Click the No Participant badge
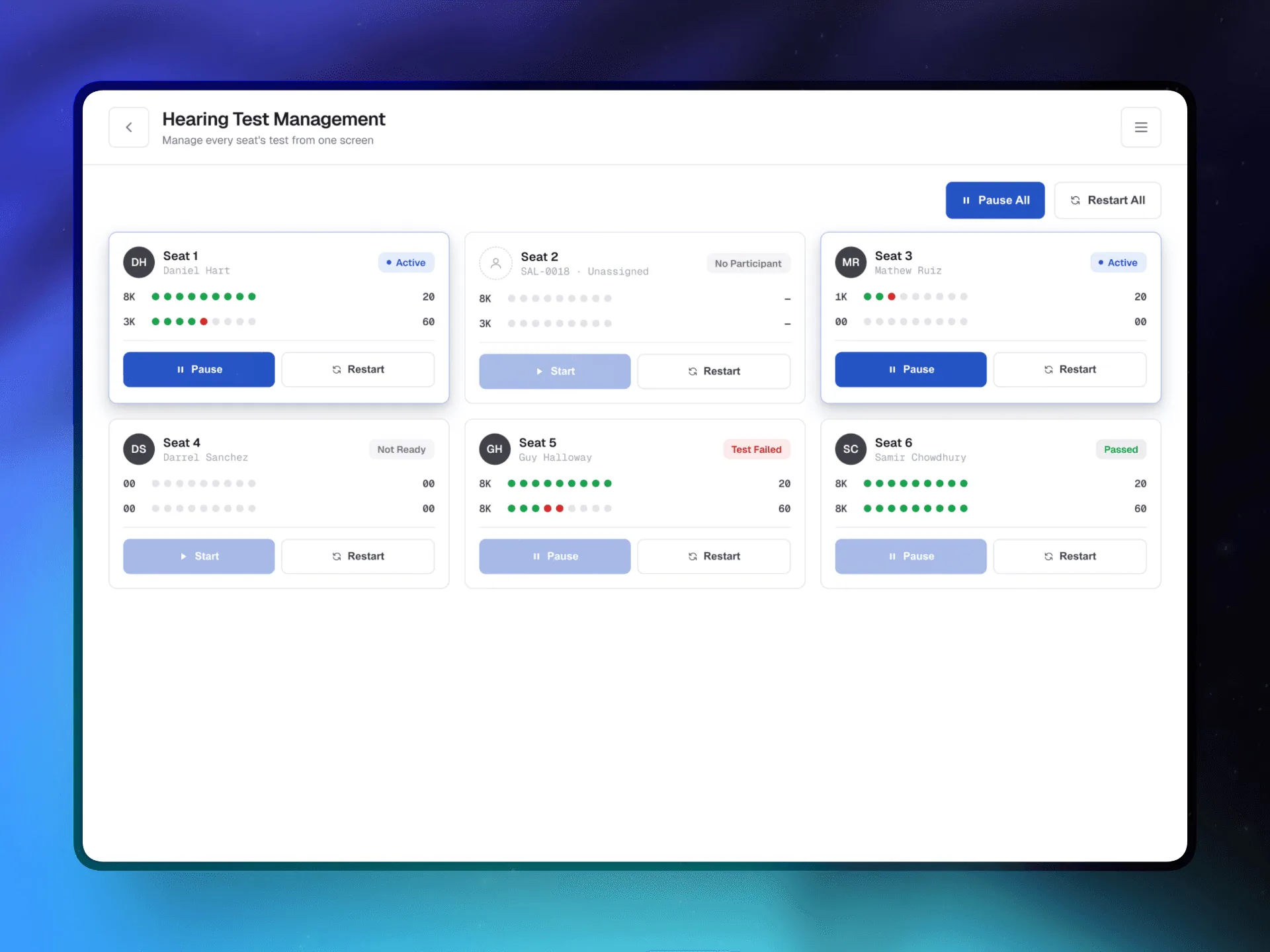Screen dimensions: 1270x952 click(748, 264)
